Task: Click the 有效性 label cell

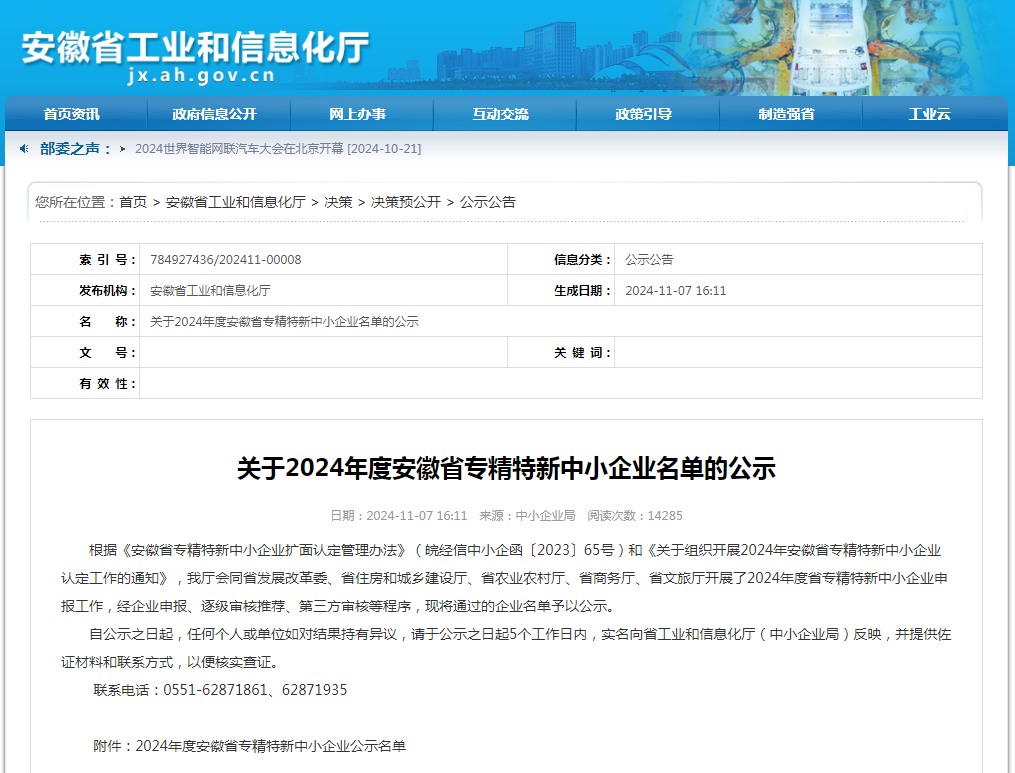Action: click(85, 384)
